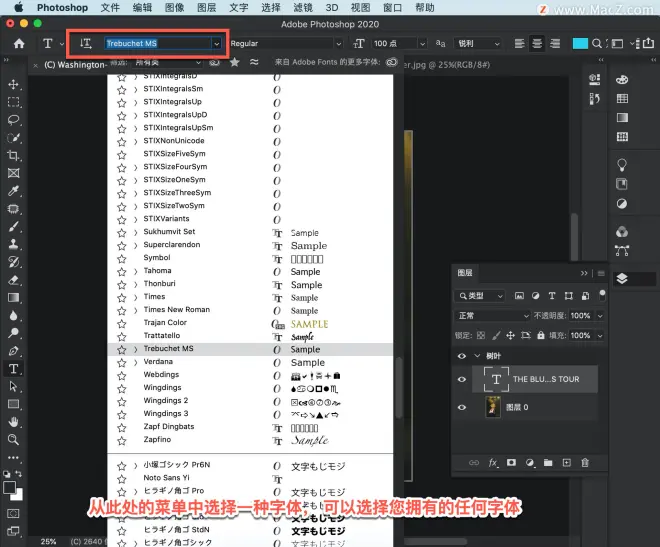Select the Frame tool

coord(13,173)
